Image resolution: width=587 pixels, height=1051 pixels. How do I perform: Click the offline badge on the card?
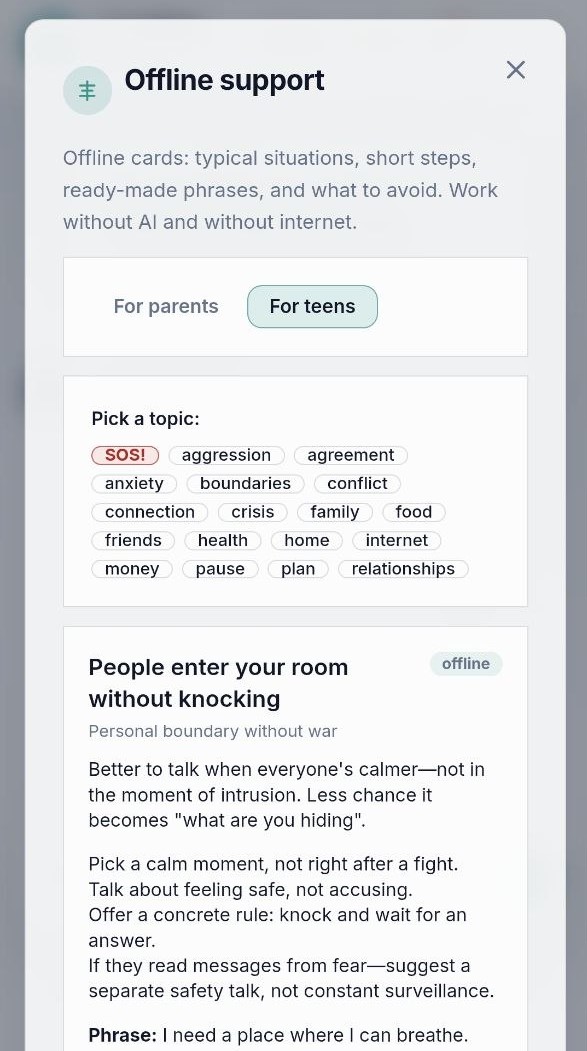(x=466, y=664)
